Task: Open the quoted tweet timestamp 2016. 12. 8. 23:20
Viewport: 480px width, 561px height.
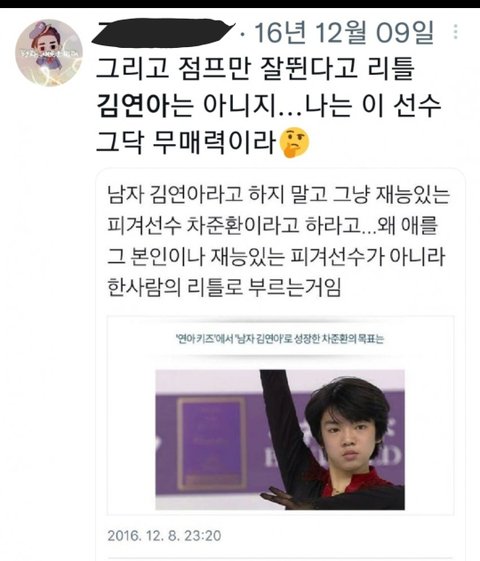Action: (x=164, y=536)
